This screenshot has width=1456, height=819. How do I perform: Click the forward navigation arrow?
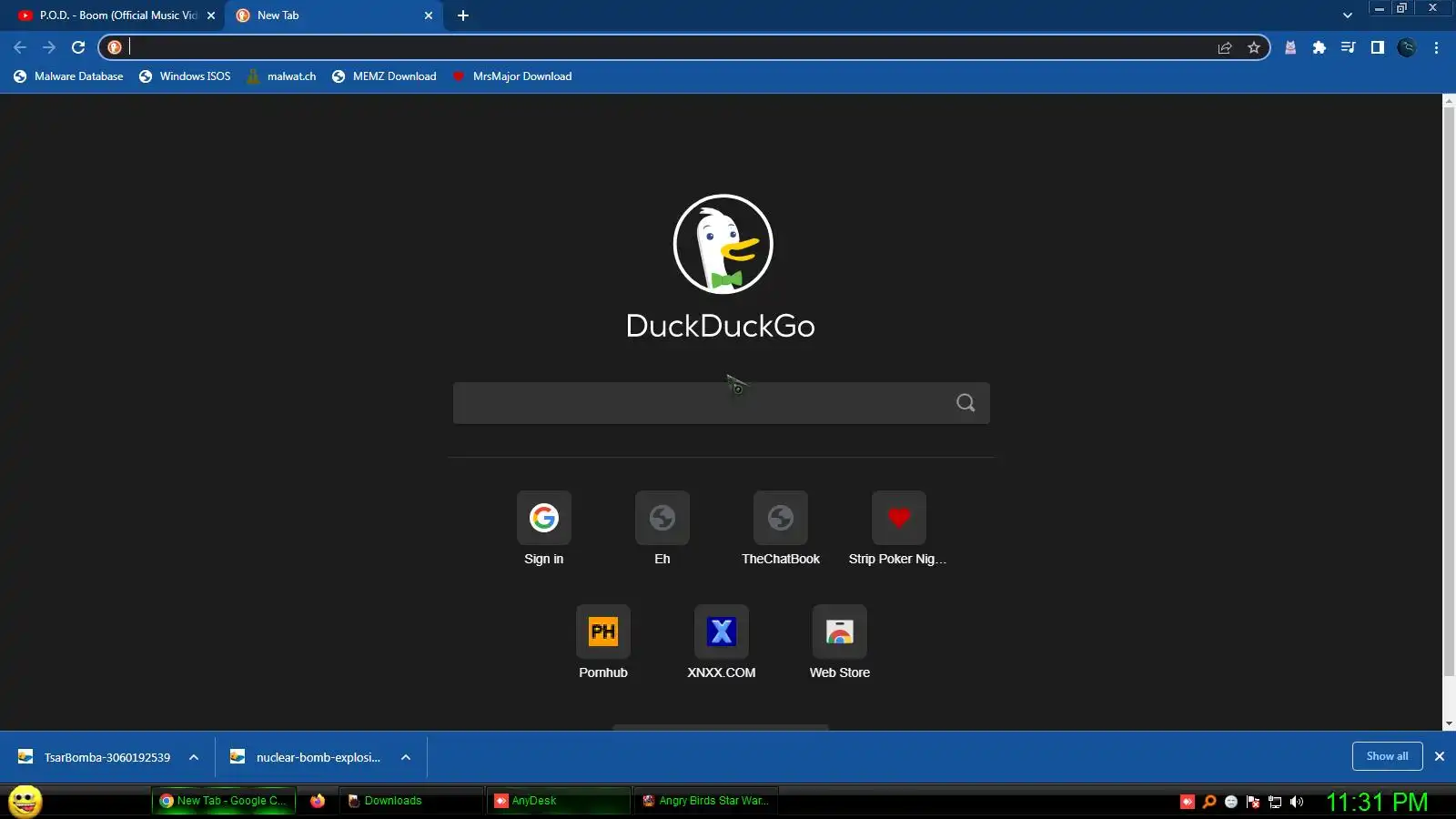49,47
